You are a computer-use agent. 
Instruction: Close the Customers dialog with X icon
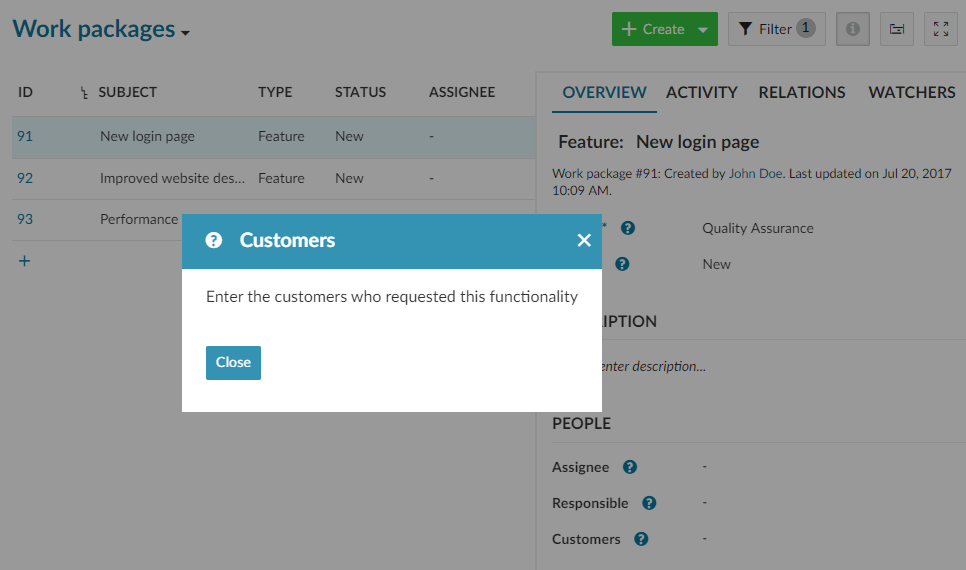pos(584,240)
